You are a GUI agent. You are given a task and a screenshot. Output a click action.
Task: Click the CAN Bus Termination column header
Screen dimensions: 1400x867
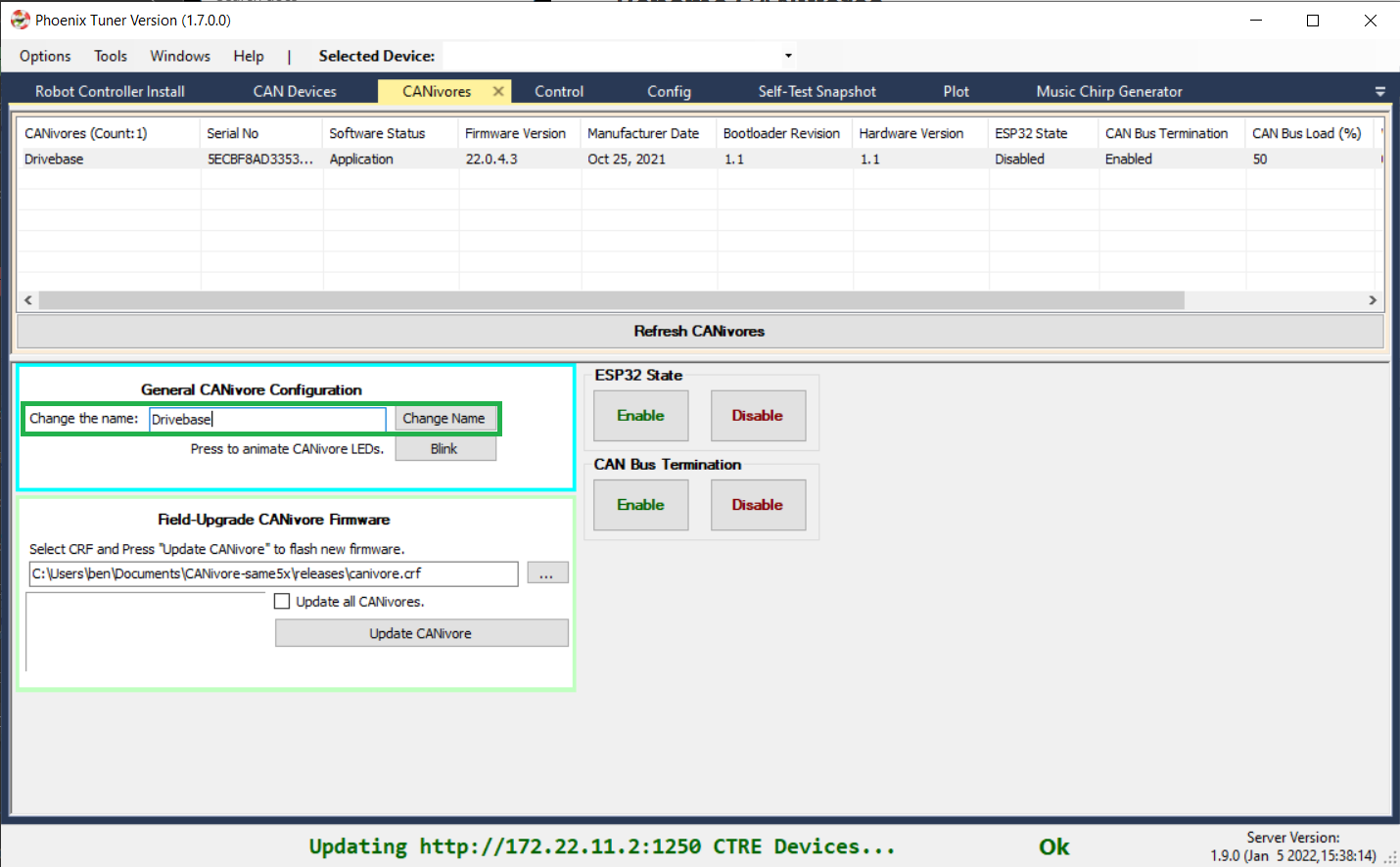[x=1173, y=133]
